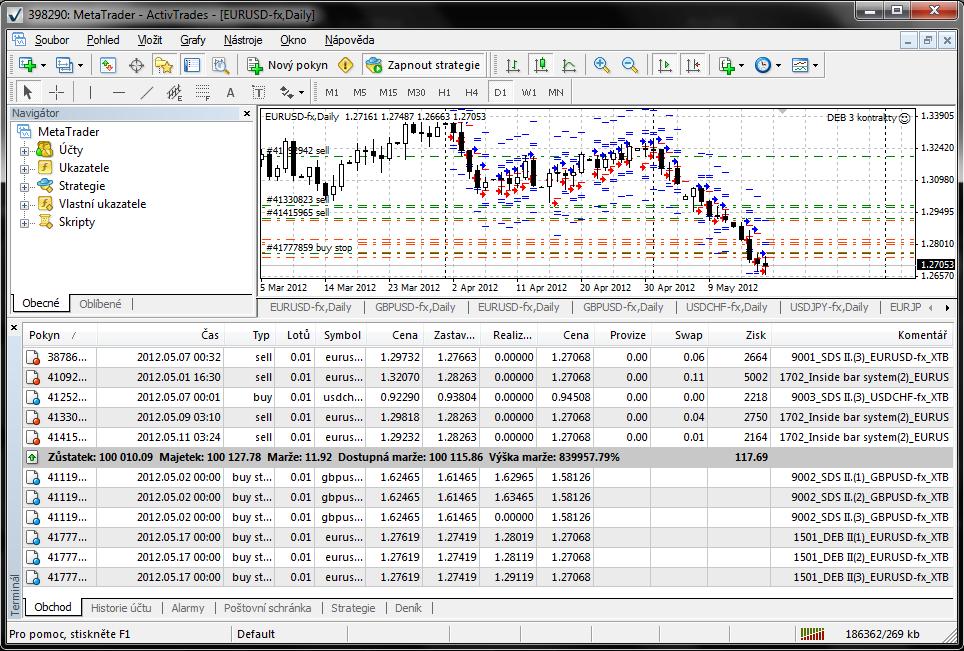This screenshot has height=651, width=964.
Task: Click the Nový pokyn button
Action: (x=287, y=65)
